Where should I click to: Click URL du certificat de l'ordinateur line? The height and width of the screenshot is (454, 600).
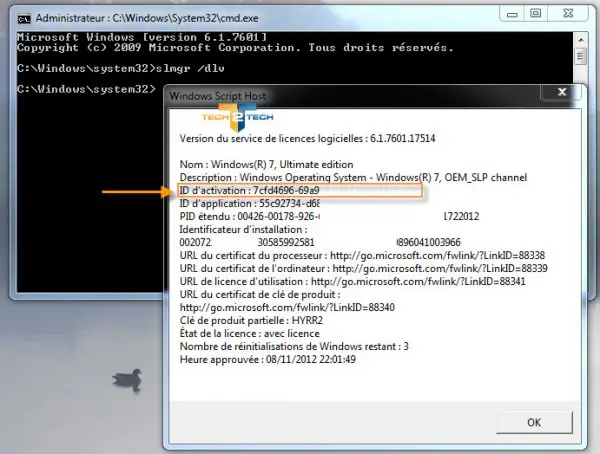point(364,268)
